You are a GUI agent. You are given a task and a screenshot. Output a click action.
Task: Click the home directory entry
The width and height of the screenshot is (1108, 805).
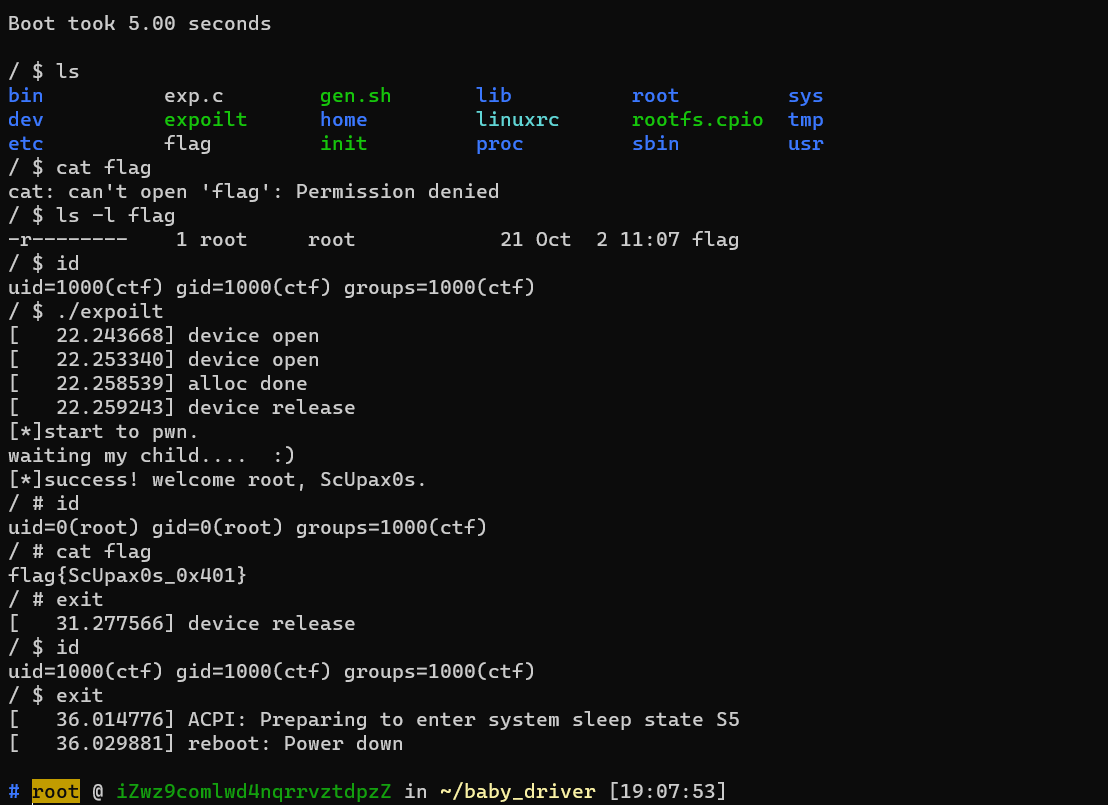click(x=343, y=120)
